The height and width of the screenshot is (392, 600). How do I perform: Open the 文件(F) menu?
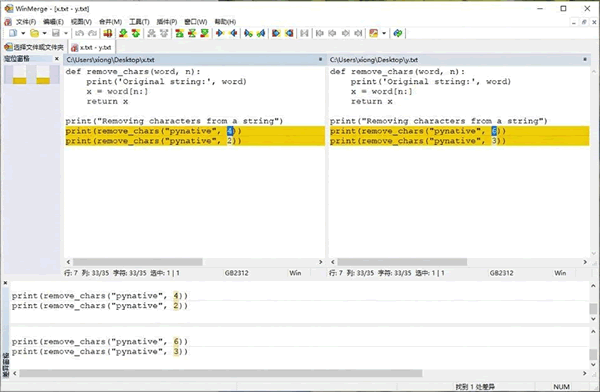[x=26, y=22]
